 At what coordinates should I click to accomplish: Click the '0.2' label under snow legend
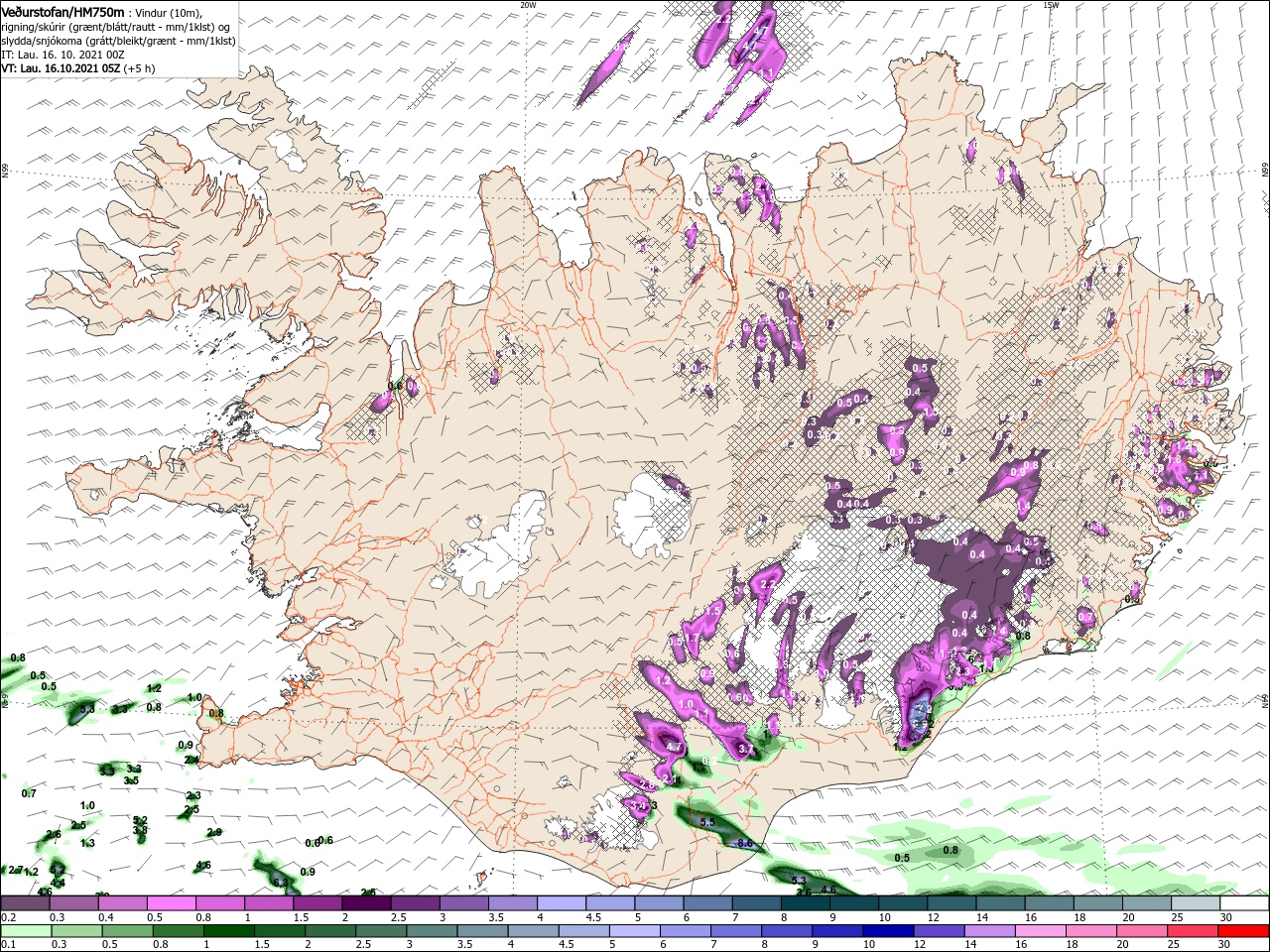pos(8,917)
